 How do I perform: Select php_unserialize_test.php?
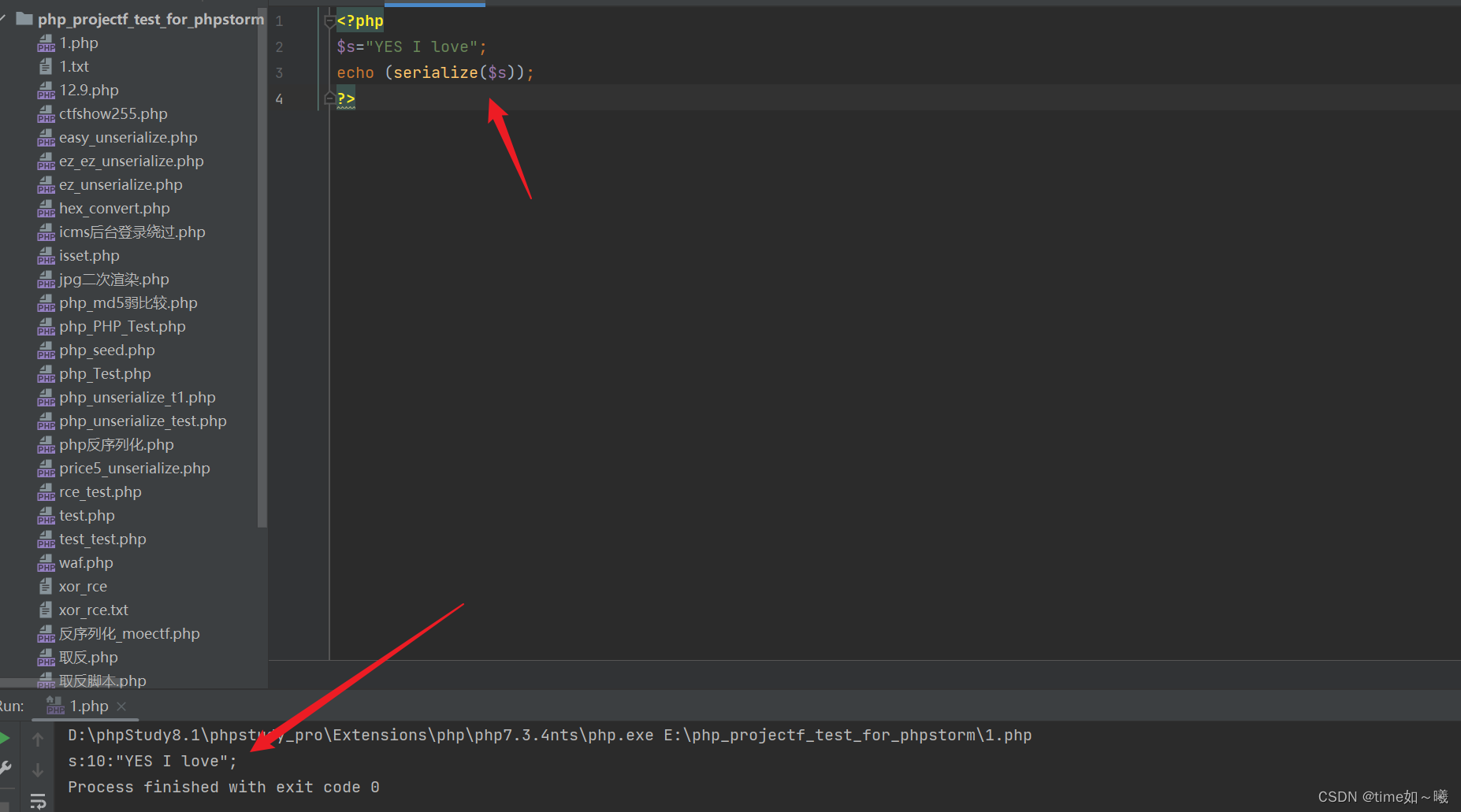(x=143, y=421)
